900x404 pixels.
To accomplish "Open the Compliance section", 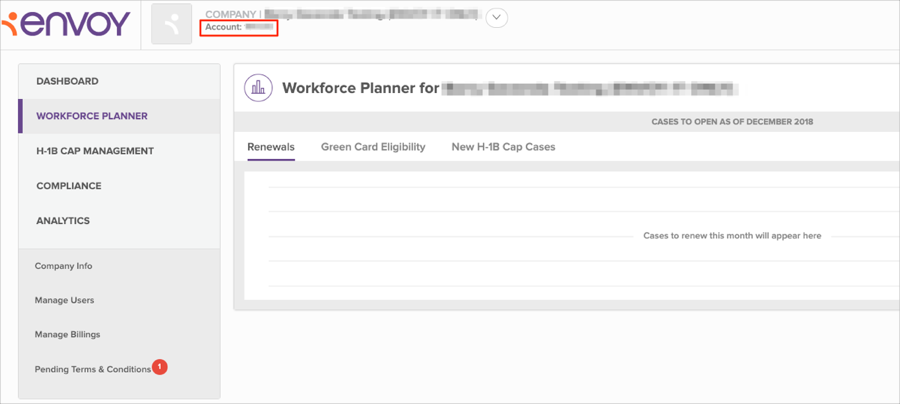I will coord(68,186).
